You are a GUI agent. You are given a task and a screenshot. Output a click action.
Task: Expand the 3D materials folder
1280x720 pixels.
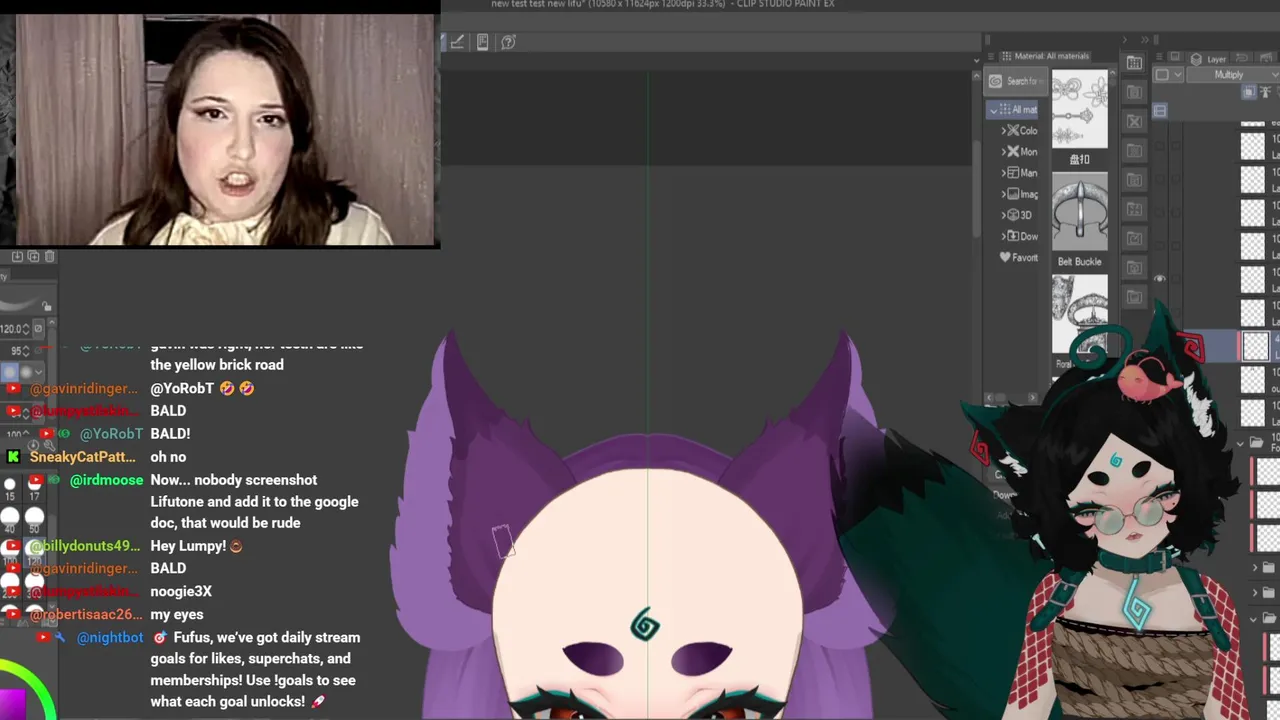click(x=1003, y=215)
